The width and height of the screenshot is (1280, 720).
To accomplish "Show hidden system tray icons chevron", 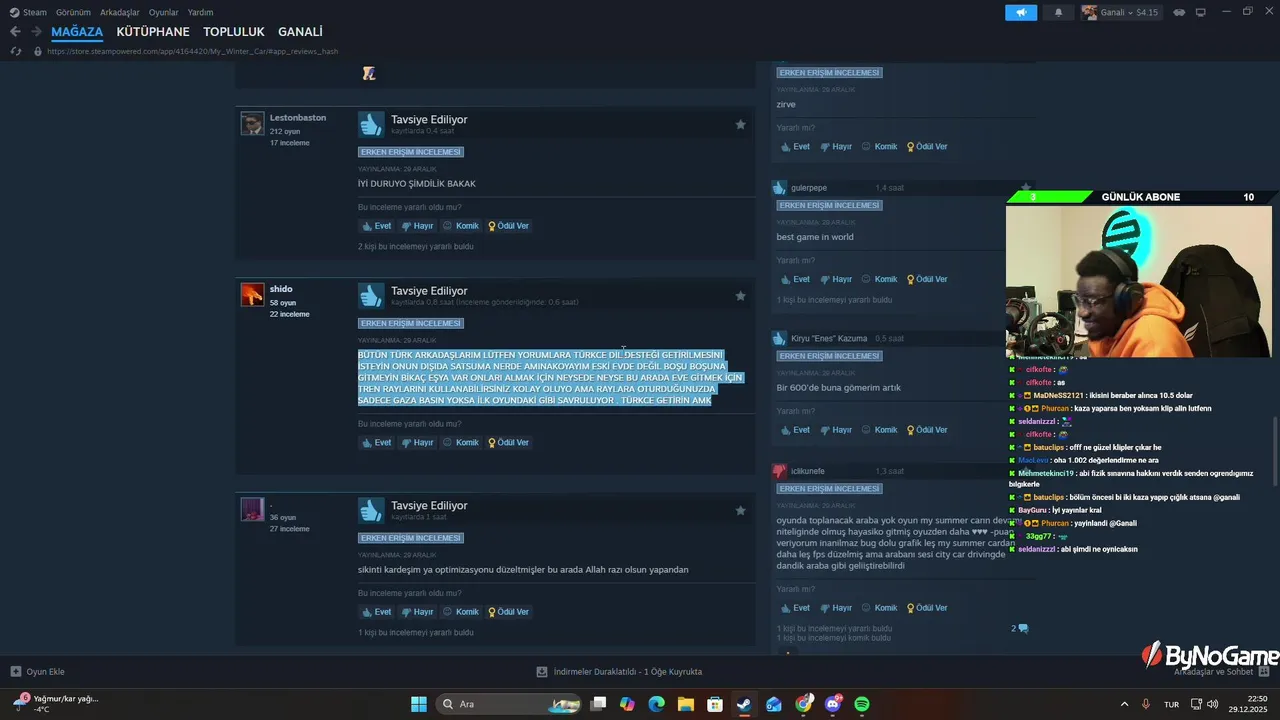I will point(1124,704).
